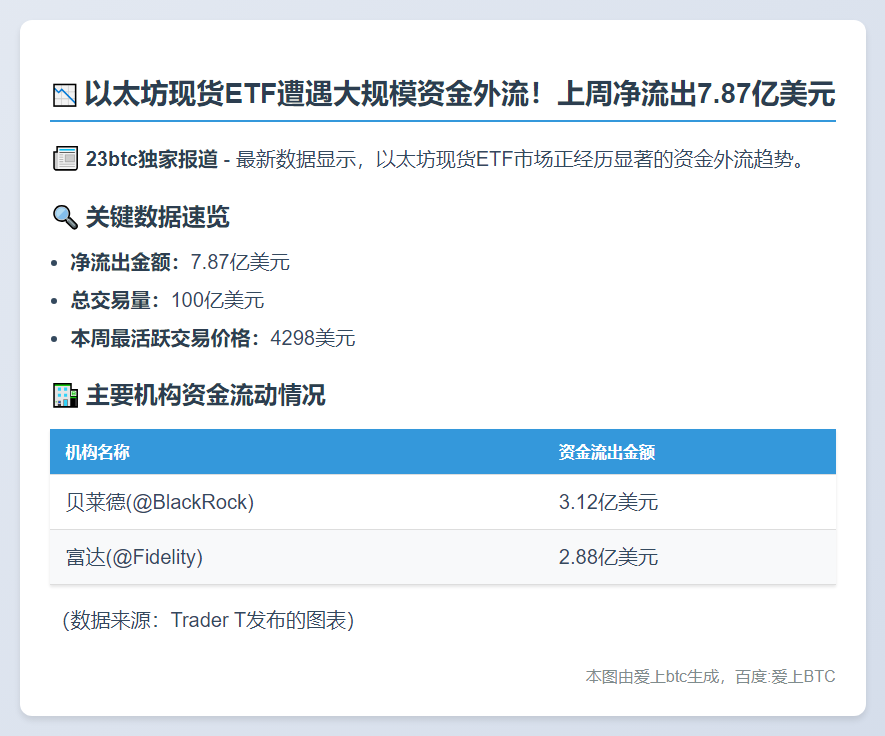Select the 主要机构资金流动情况 section heading

coord(206,396)
